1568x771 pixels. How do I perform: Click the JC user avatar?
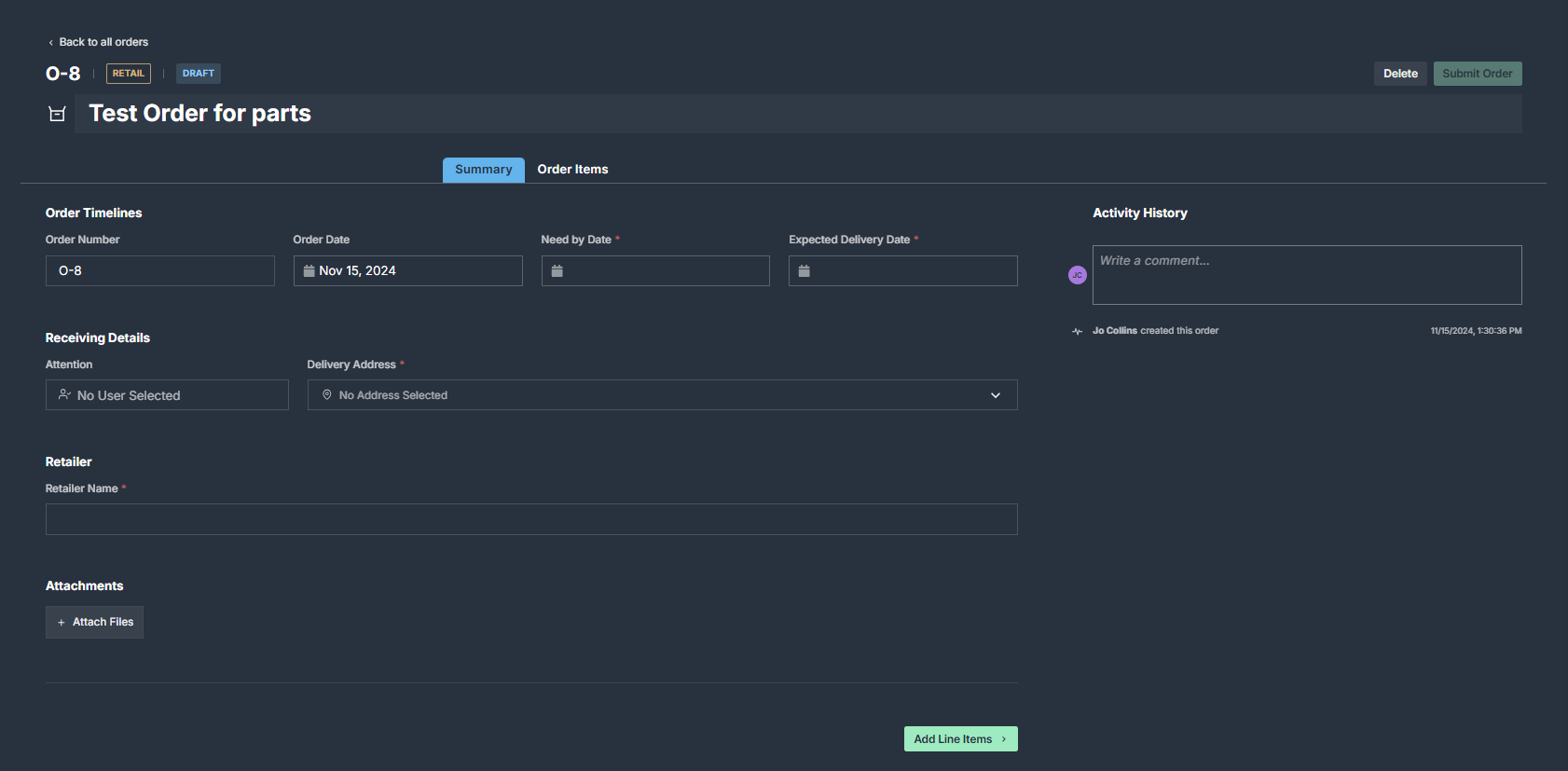click(x=1077, y=275)
